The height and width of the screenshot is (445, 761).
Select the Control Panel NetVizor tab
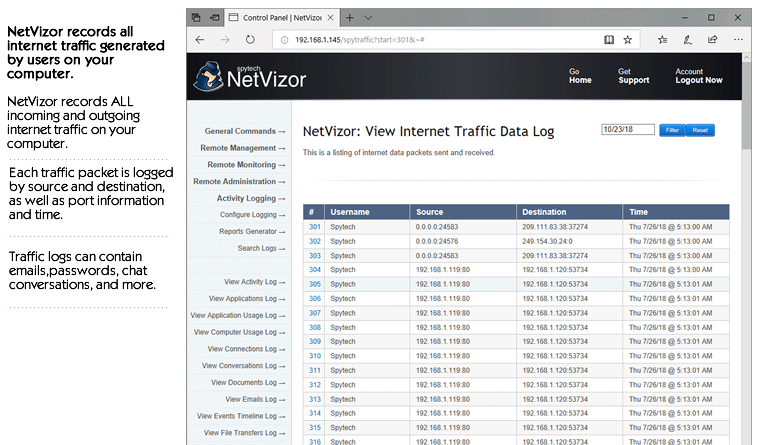coord(281,17)
